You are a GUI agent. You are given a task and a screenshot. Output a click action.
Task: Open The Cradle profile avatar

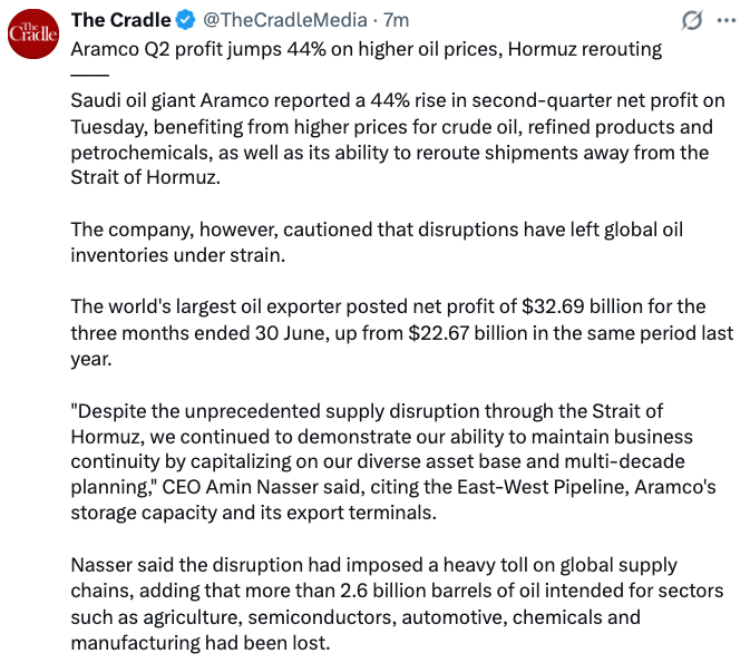tap(33, 34)
